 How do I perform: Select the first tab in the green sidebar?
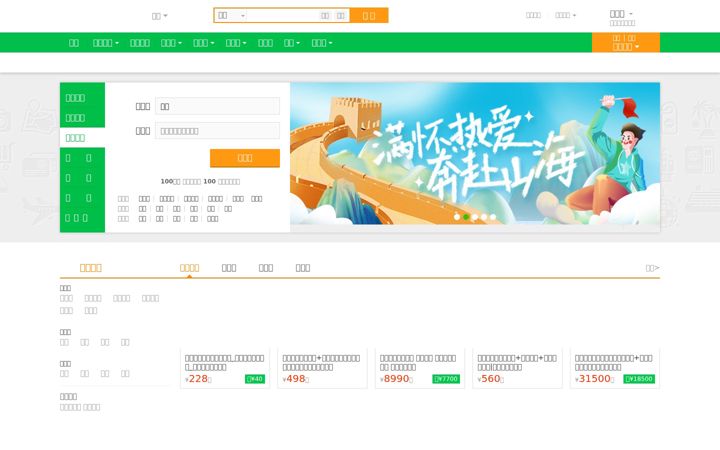[x=83, y=97]
